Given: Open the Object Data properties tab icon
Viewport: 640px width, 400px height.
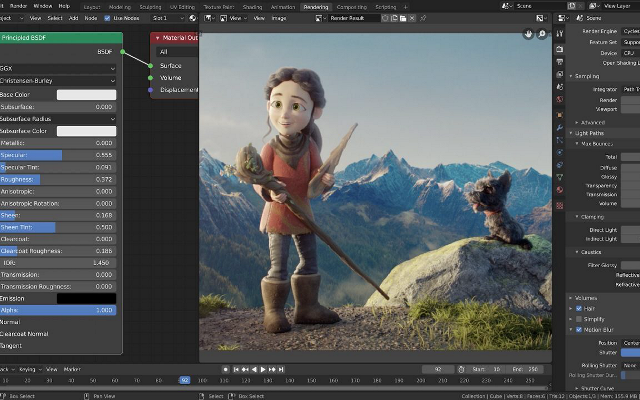Looking at the screenshot, I should point(560,177).
